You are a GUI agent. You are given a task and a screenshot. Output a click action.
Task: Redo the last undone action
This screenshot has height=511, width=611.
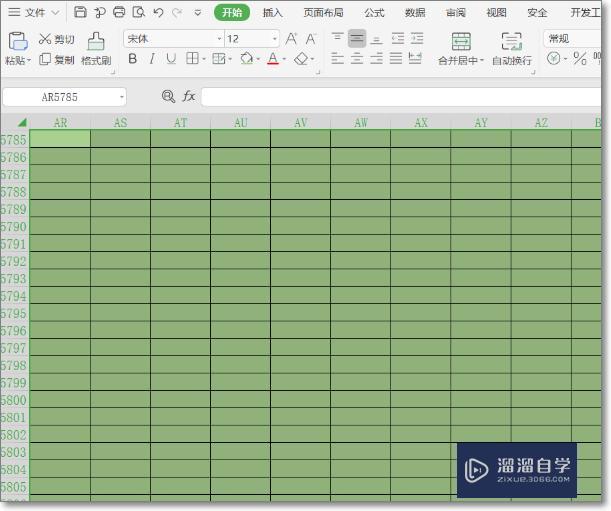point(177,12)
